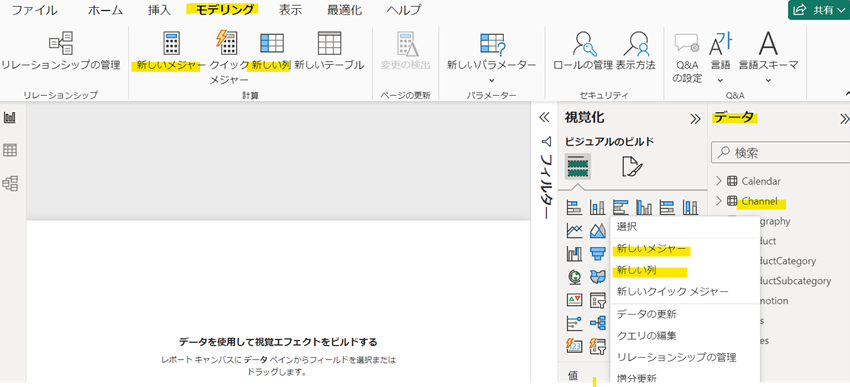The height and width of the screenshot is (387, 850).
Task: Open the 言語 dropdown arrow
Action: click(720, 80)
